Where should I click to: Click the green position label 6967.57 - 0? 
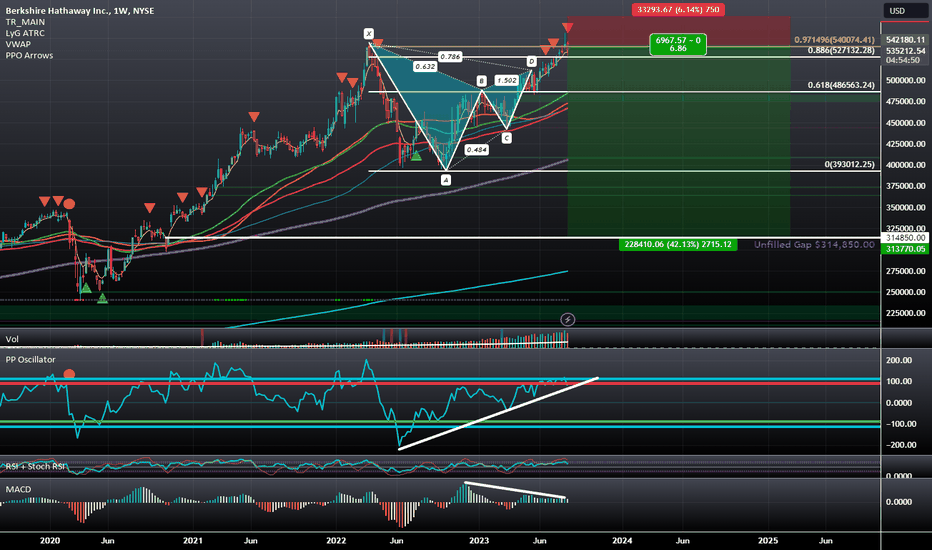click(678, 45)
